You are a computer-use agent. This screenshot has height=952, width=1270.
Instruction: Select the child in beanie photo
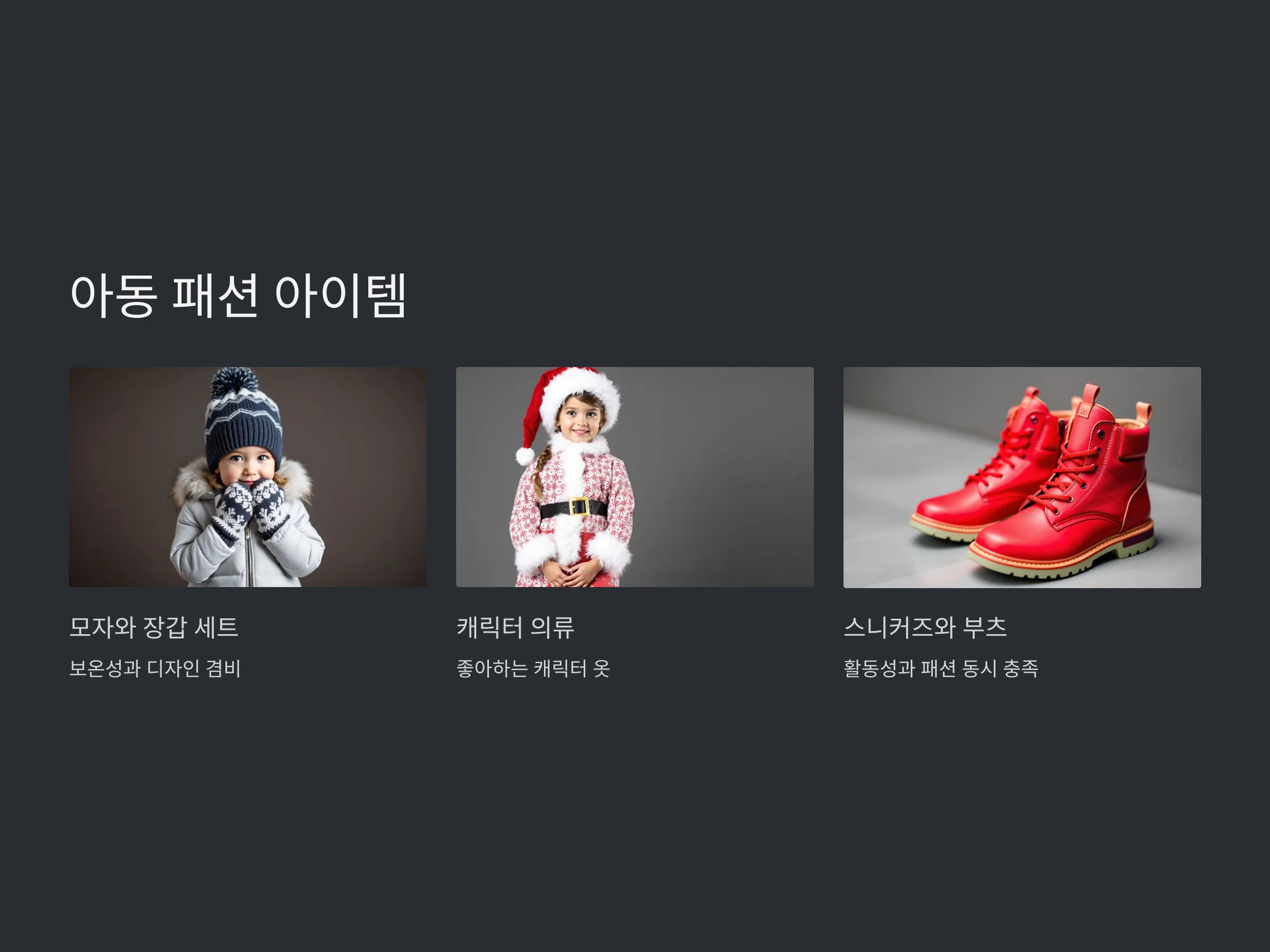pyautogui.click(x=248, y=477)
